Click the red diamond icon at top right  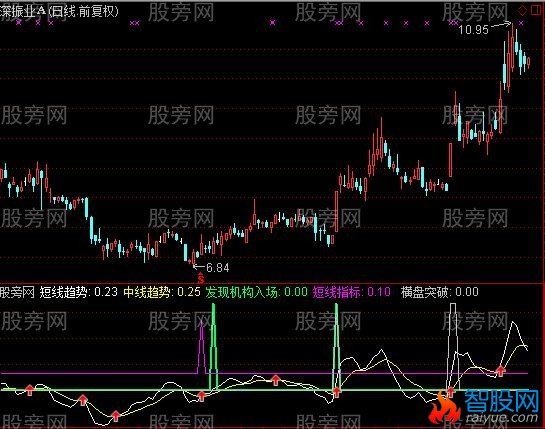pyautogui.click(x=522, y=11)
